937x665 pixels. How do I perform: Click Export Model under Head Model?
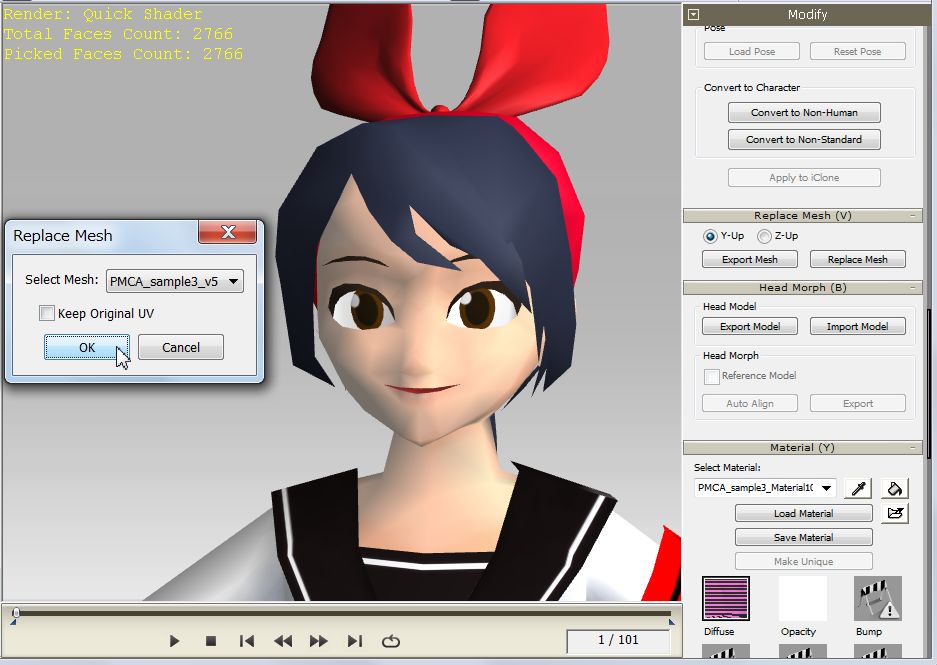pyautogui.click(x=749, y=326)
